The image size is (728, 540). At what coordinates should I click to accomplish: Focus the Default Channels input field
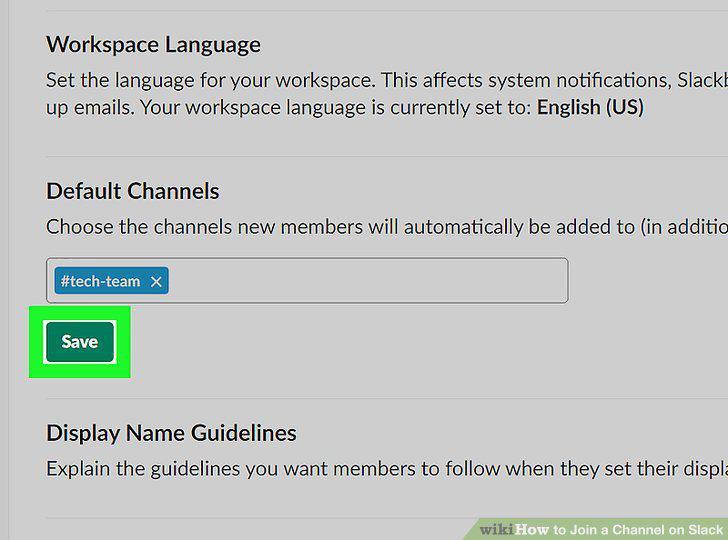pyautogui.click(x=307, y=280)
